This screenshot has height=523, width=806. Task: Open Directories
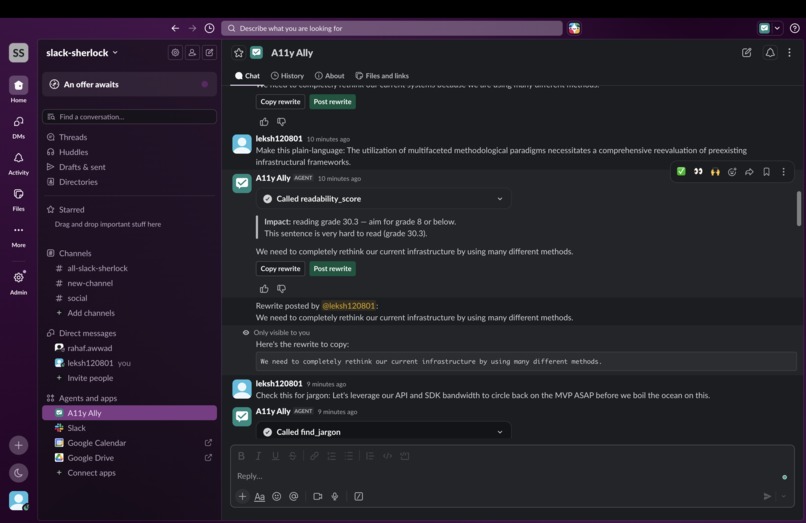click(x=78, y=182)
